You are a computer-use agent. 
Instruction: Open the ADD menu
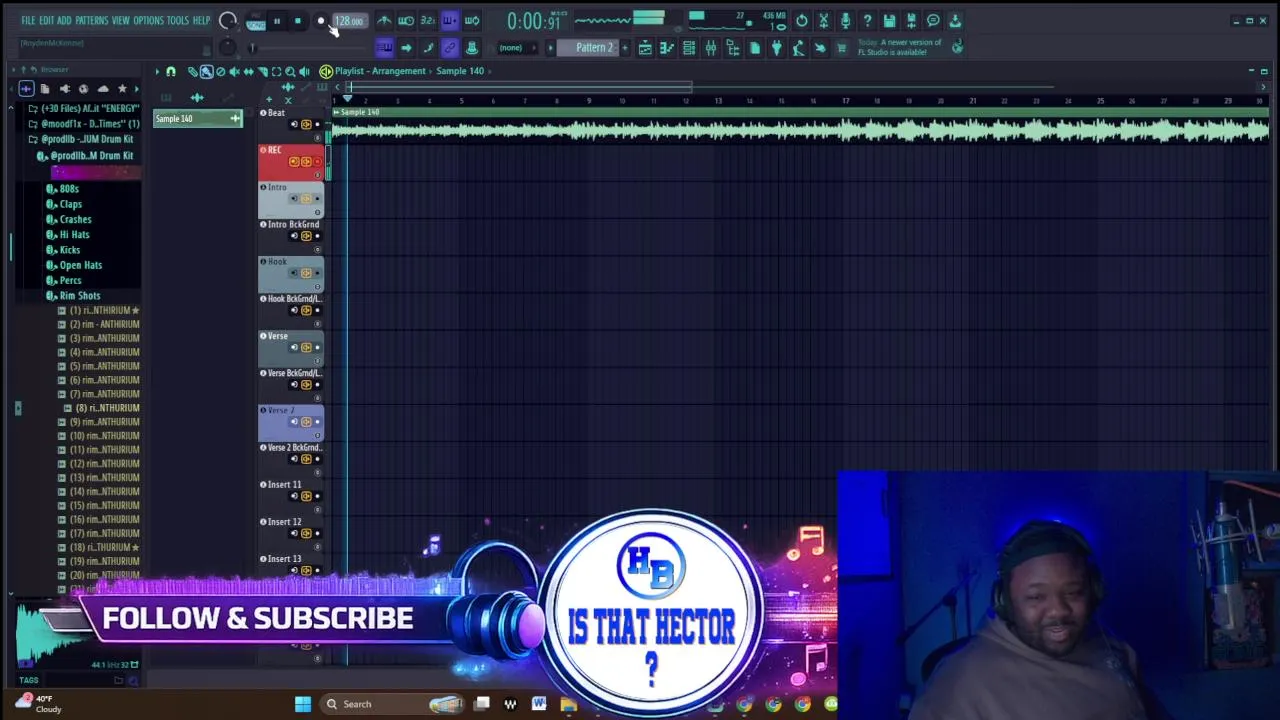(x=64, y=21)
